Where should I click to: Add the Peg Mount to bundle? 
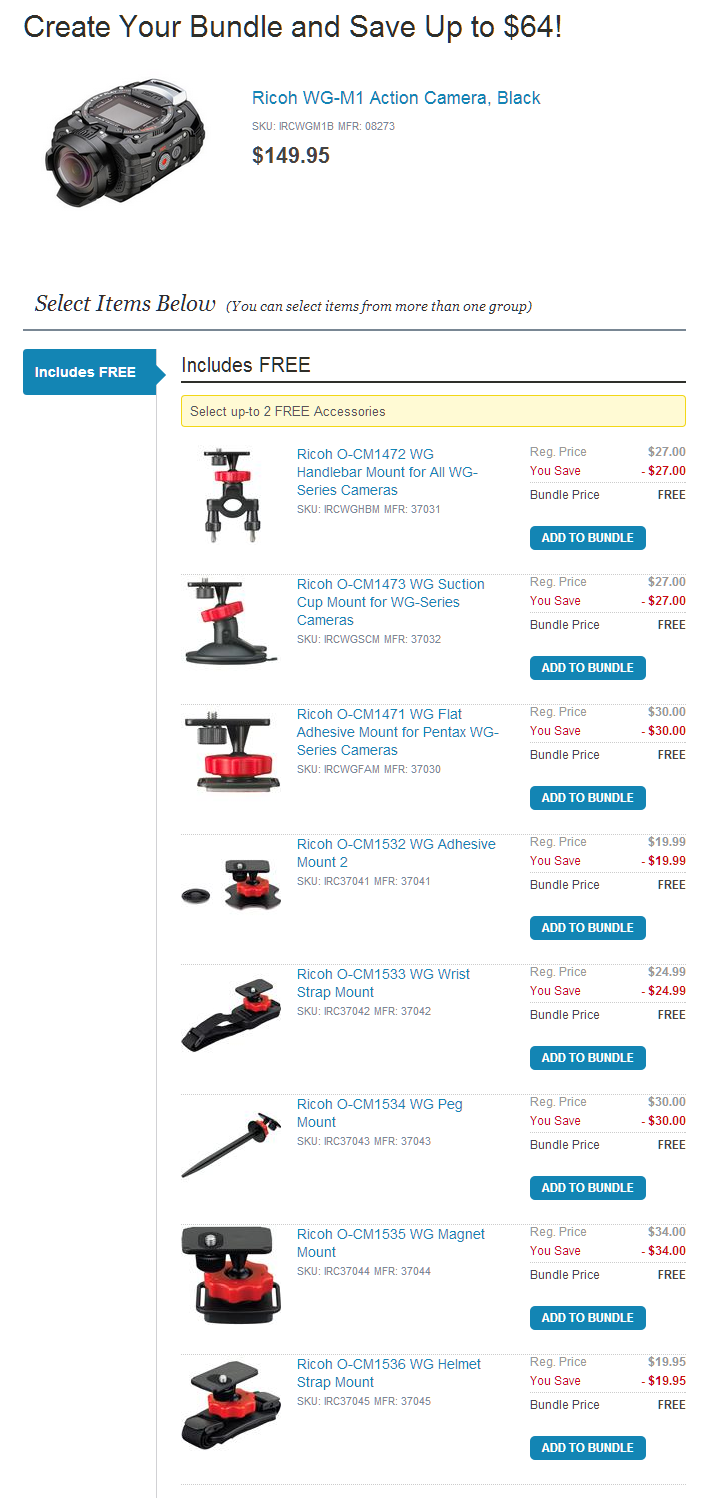(x=588, y=1188)
